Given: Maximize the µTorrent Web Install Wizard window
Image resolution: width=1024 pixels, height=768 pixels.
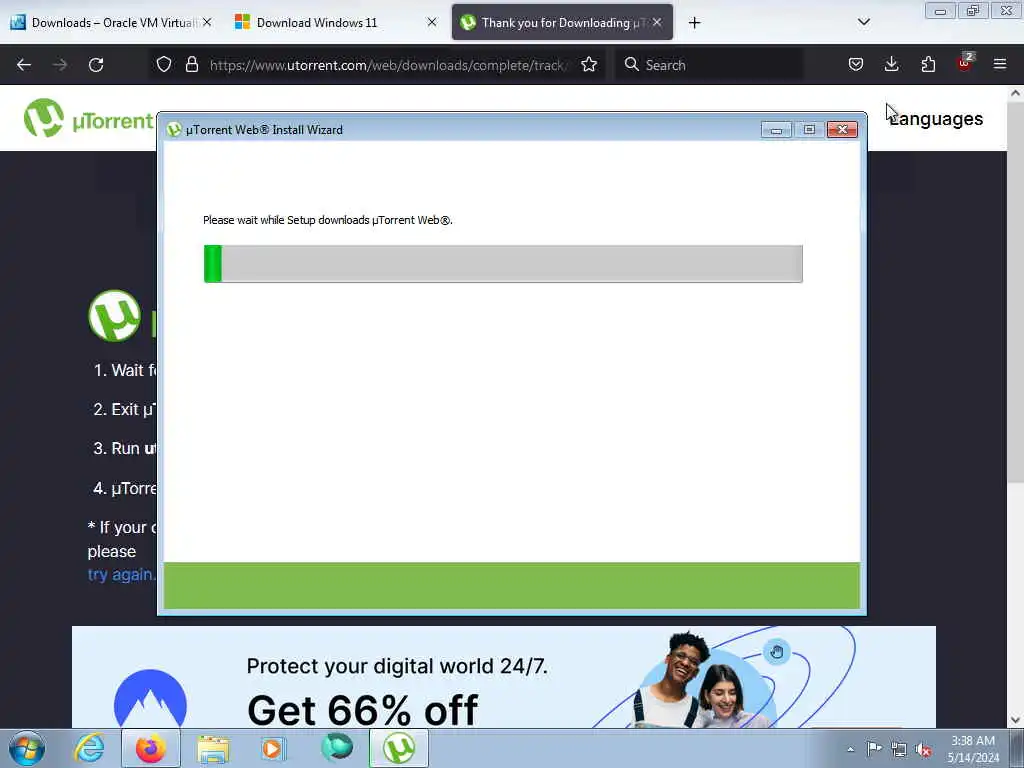Looking at the screenshot, I should (x=809, y=130).
